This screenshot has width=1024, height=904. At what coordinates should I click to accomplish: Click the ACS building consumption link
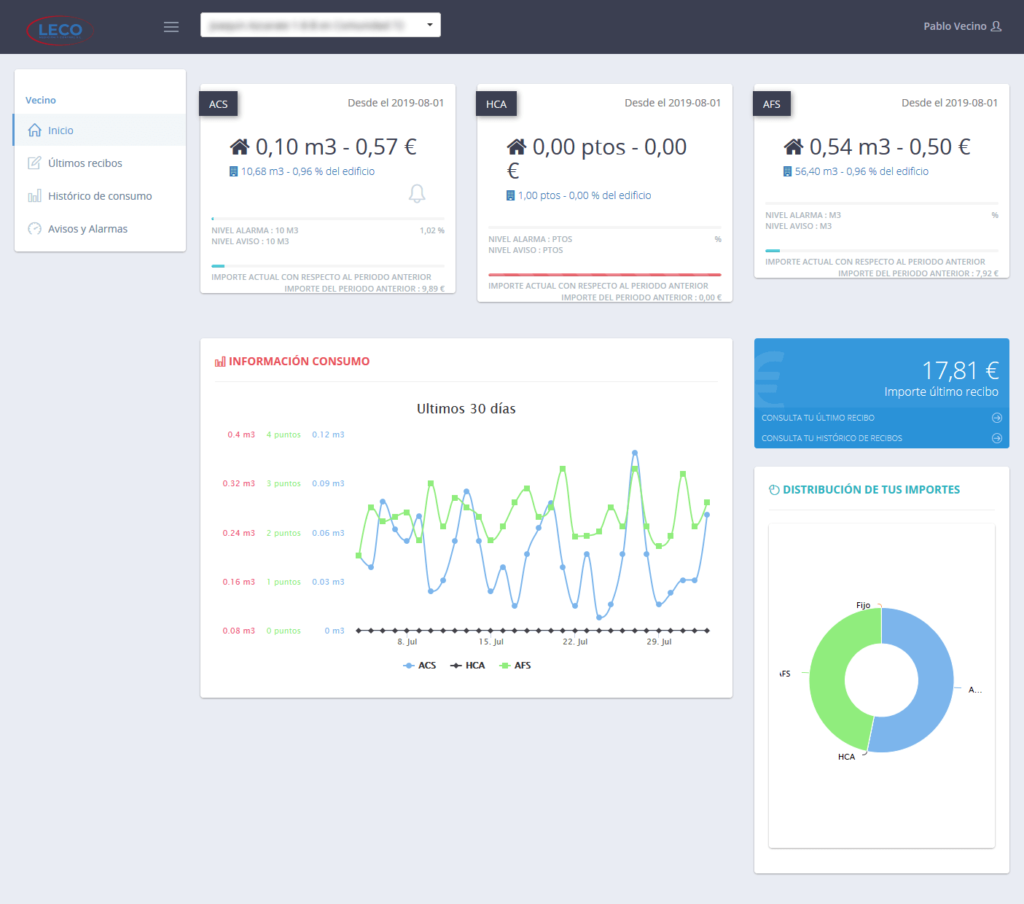tap(307, 171)
